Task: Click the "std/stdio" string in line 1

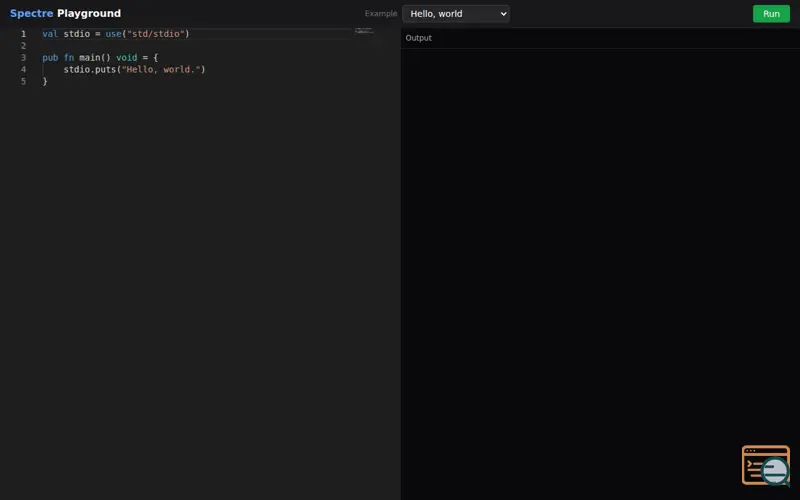Action: tap(156, 34)
